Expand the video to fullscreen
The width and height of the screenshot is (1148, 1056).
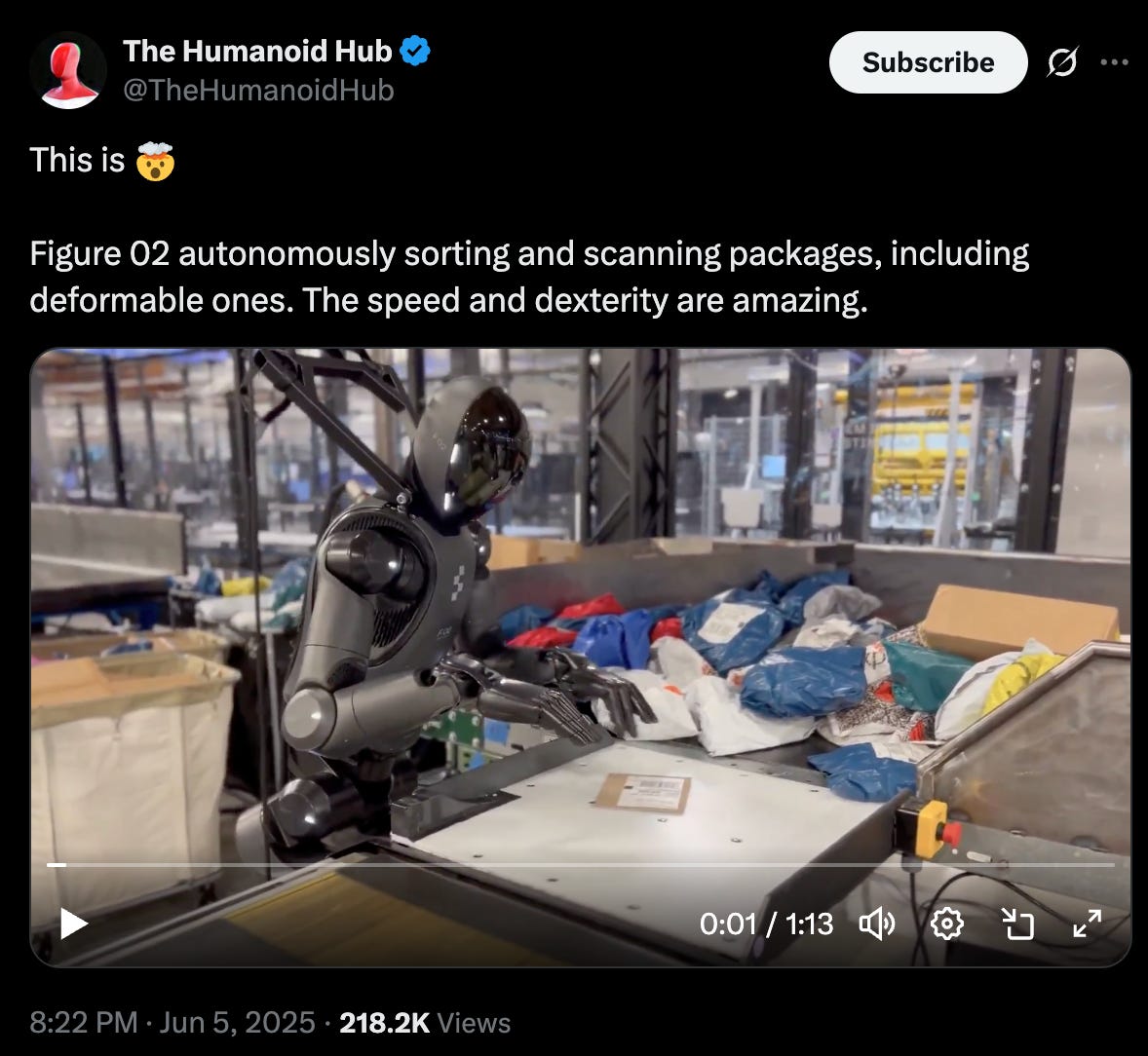pyautogui.click(x=1088, y=924)
